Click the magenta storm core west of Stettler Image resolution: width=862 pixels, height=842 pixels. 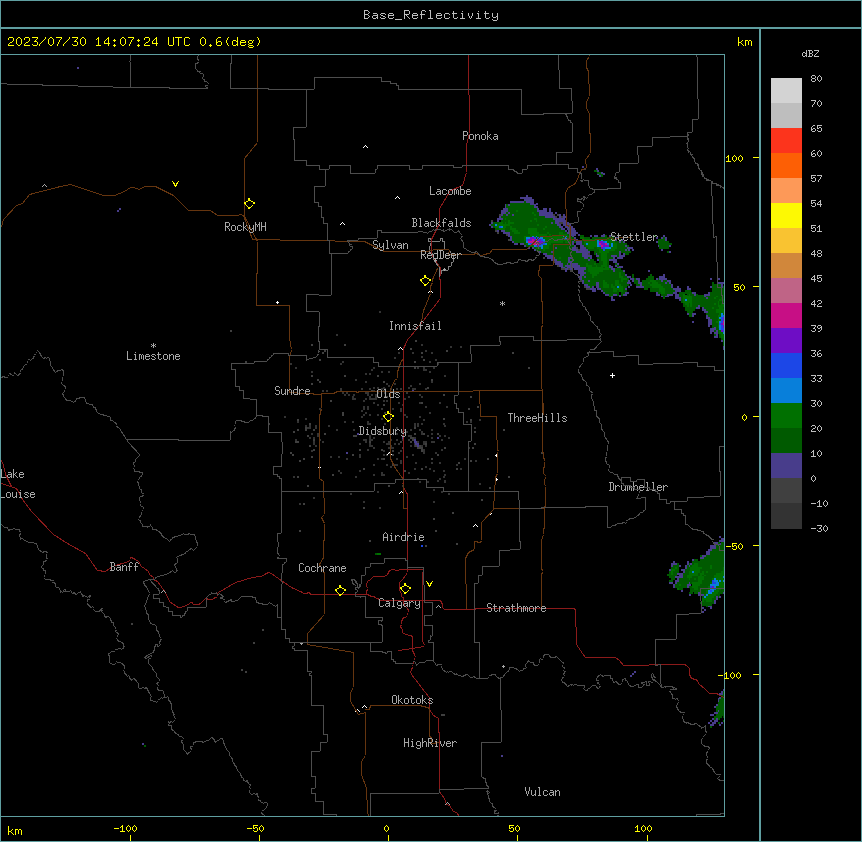(x=535, y=241)
